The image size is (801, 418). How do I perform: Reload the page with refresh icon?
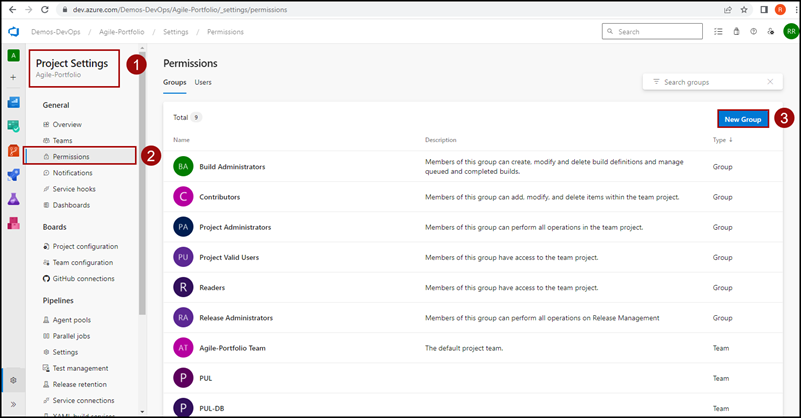click(x=45, y=9)
